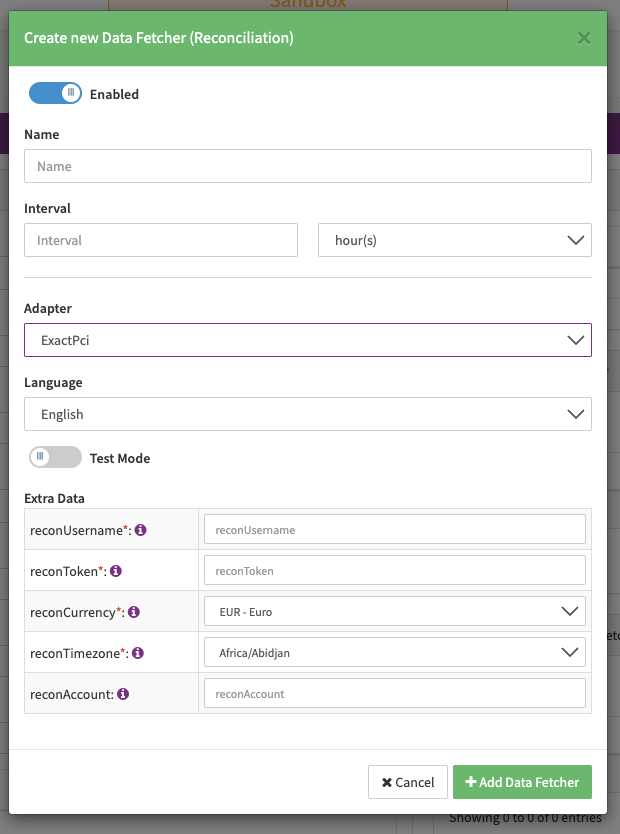Expand reconTimezone dropdown showing Africa/Abidjan
620x834 pixels.
[x=394, y=652]
